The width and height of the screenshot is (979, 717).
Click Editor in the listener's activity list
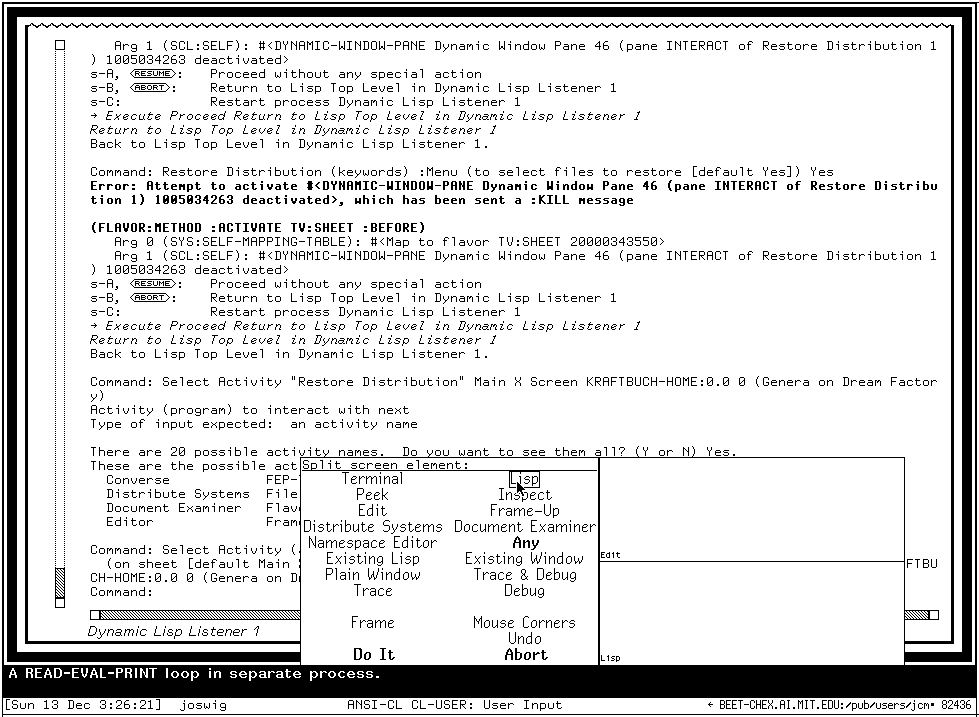click(130, 522)
